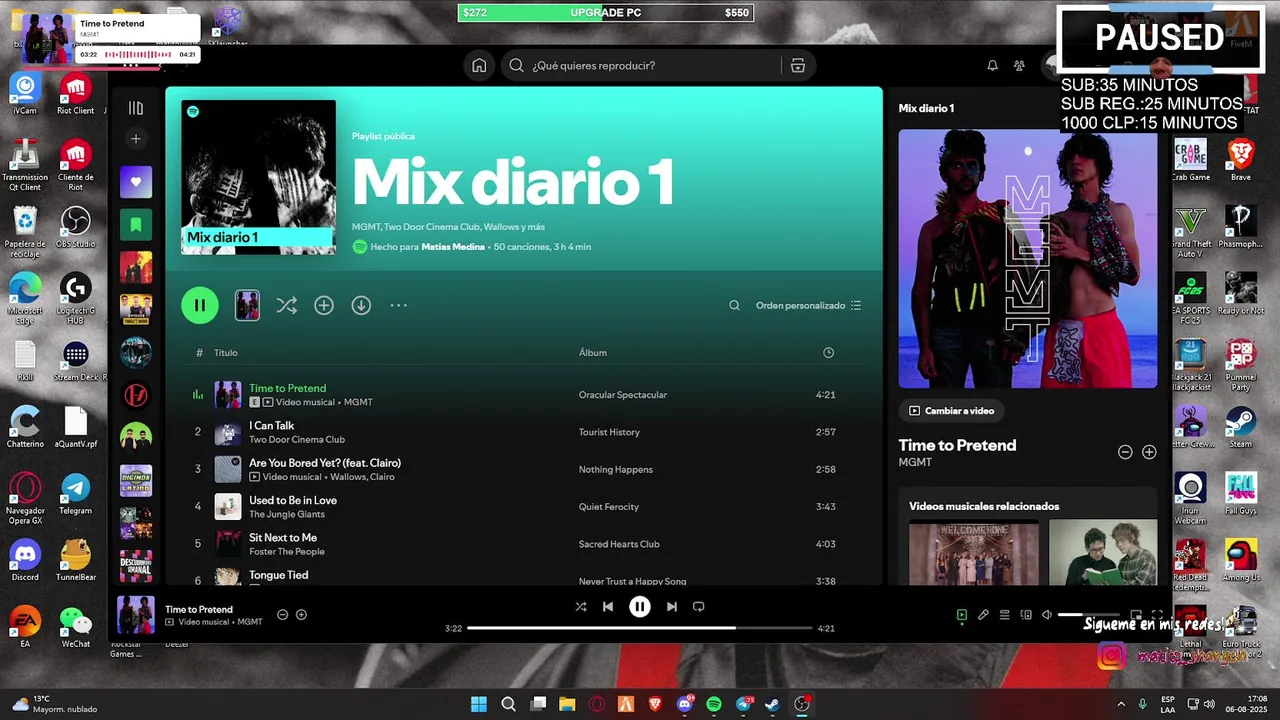Open the Among Us desktop shortcut
The width and height of the screenshot is (1280, 720).
(1241, 558)
